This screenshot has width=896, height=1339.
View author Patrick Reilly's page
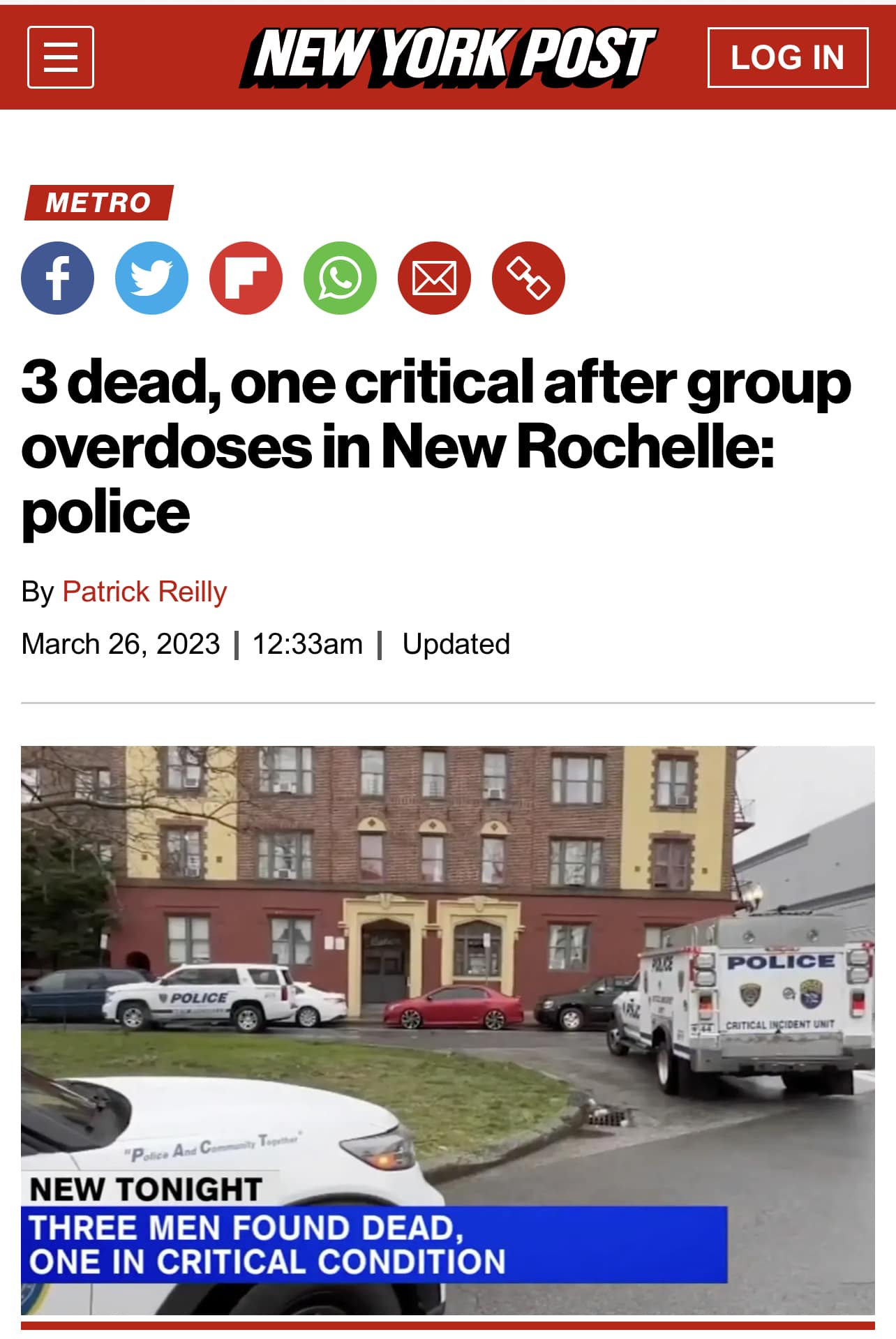coord(144,592)
